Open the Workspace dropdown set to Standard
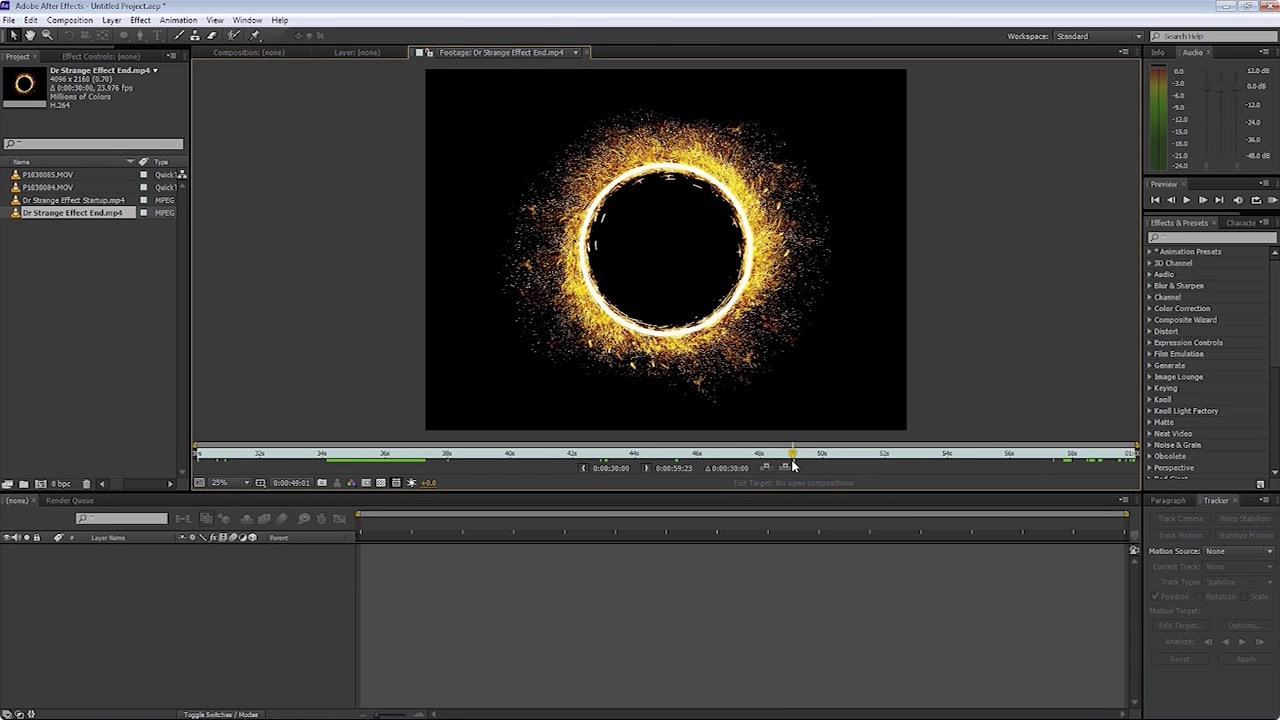This screenshot has width=1280, height=720. [1097, 36]
